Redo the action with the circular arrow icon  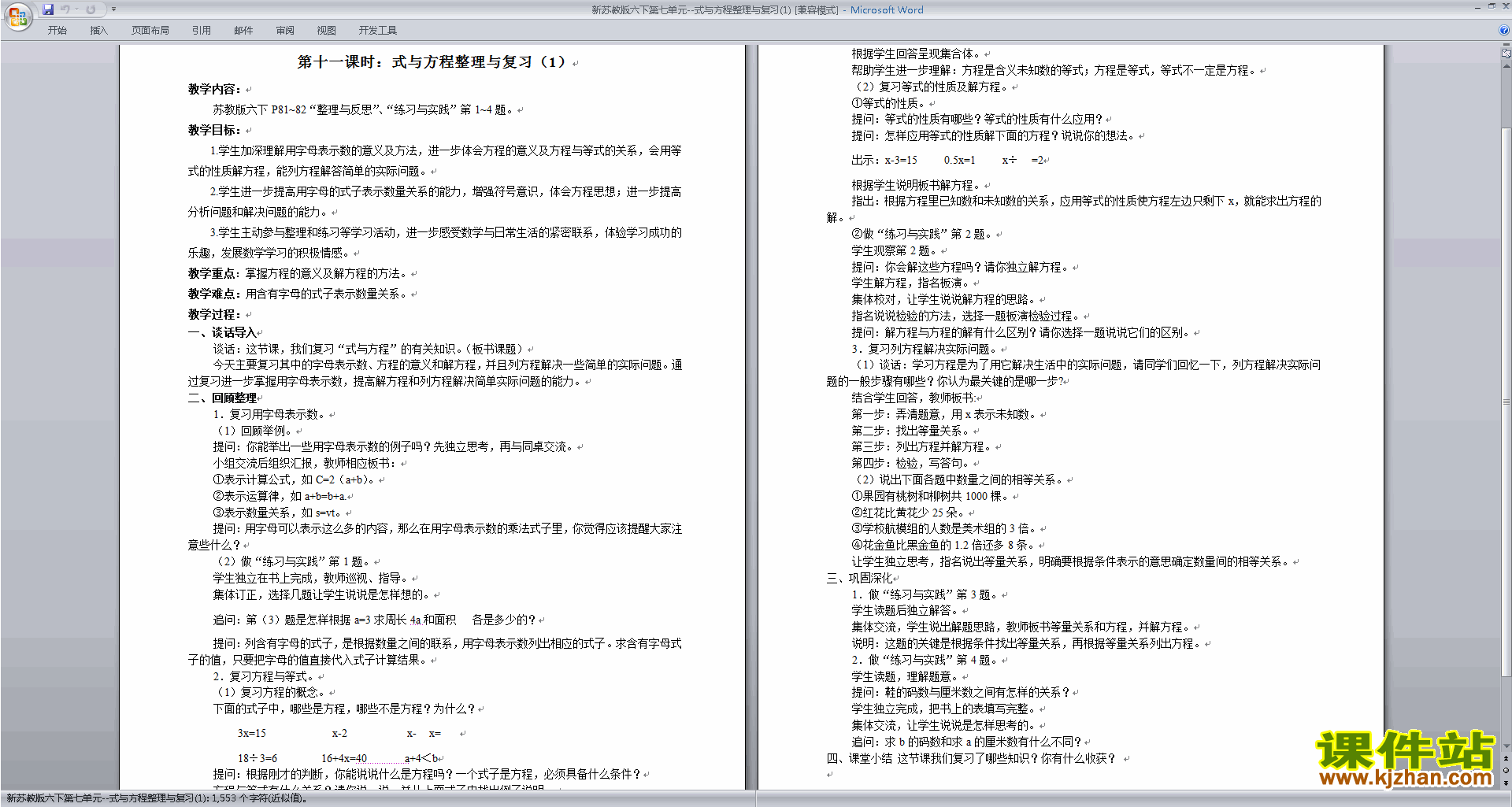(x=91, y=9)
